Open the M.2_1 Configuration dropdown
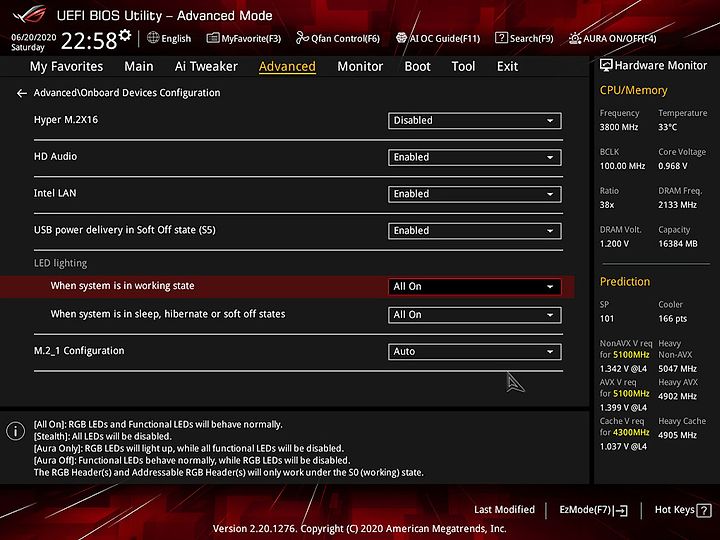720x540 pixels. 474,352
